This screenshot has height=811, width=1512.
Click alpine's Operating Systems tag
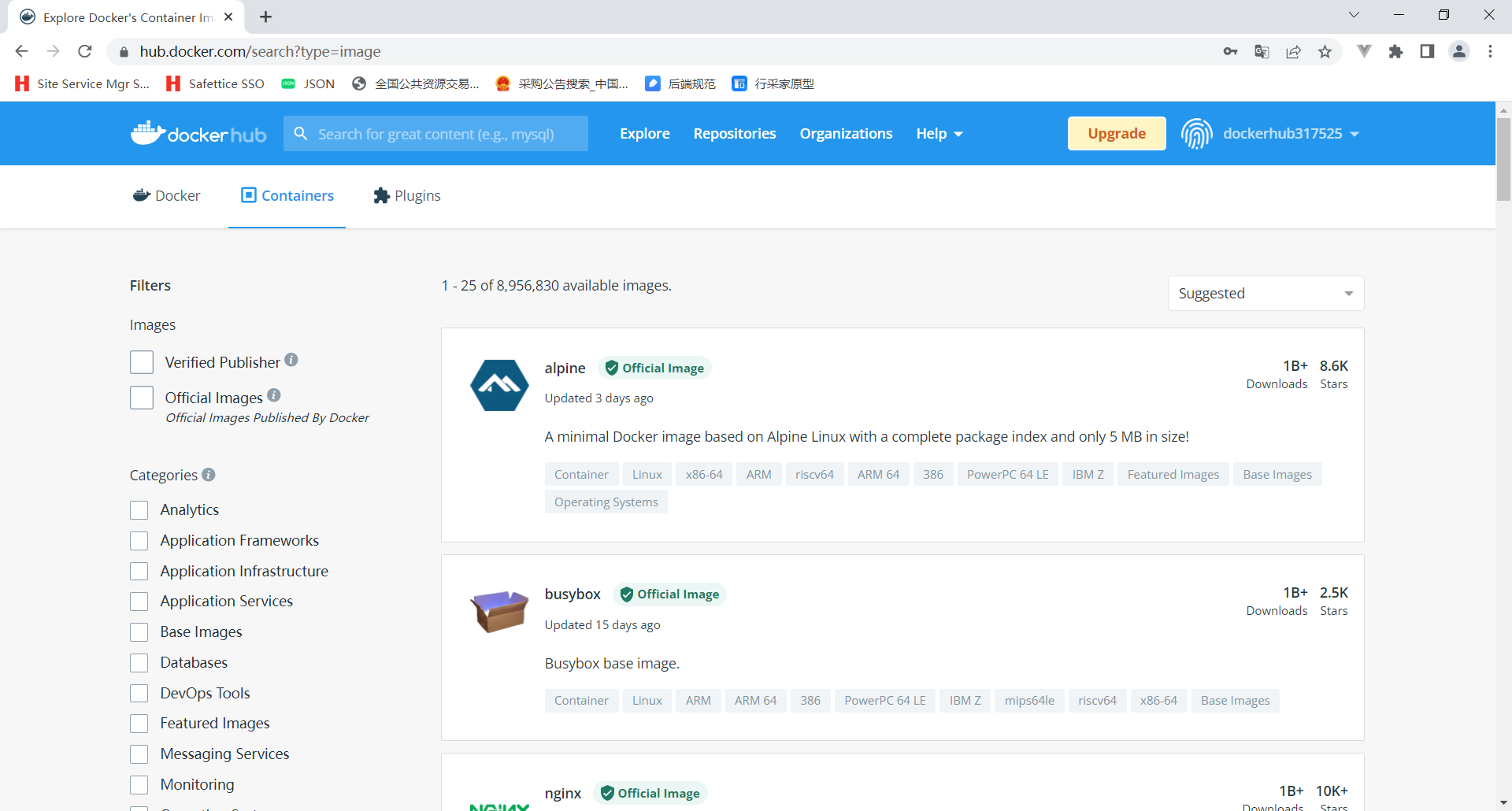606,502
